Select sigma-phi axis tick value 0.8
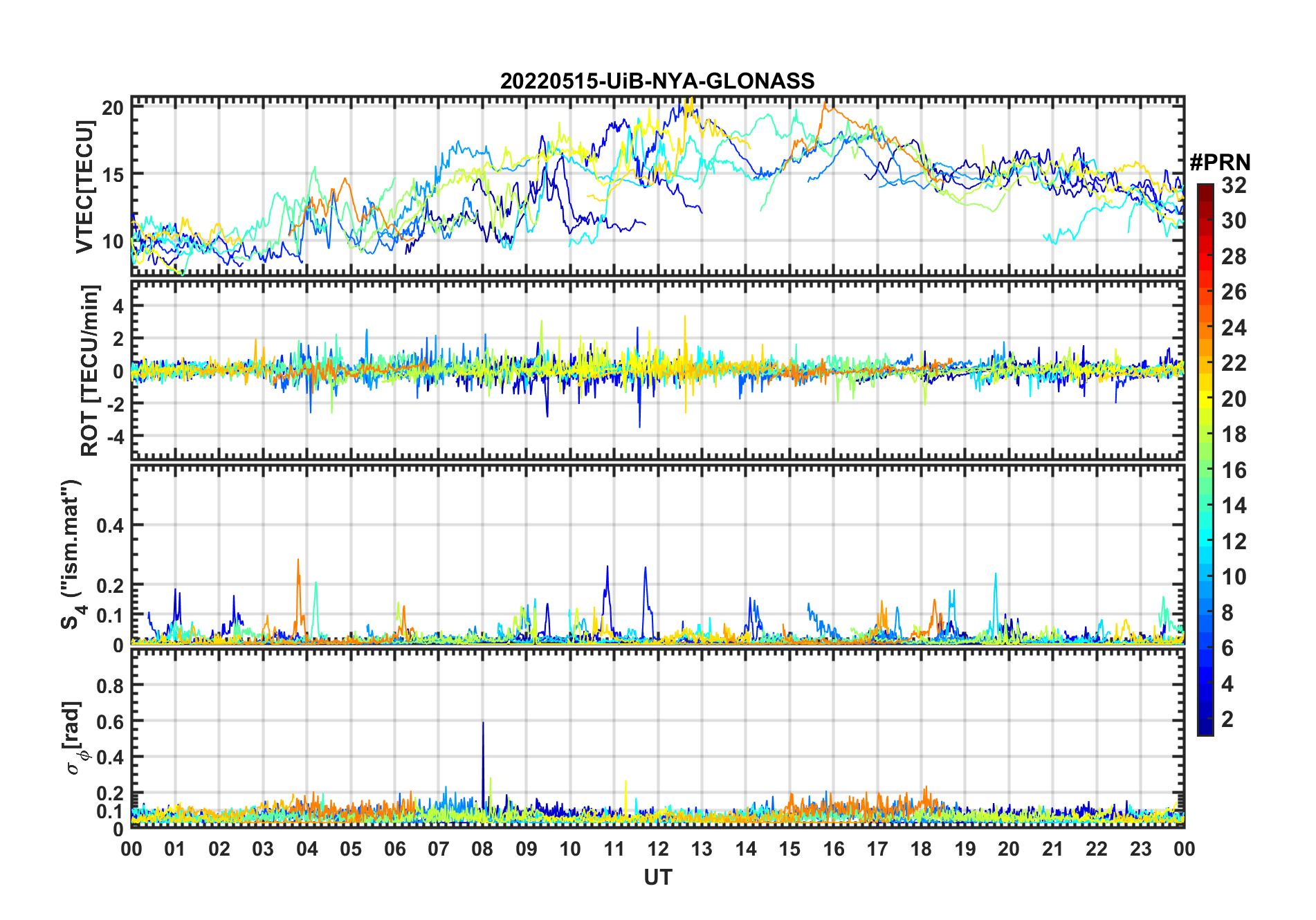1316x920 pixels. [111, 686]
